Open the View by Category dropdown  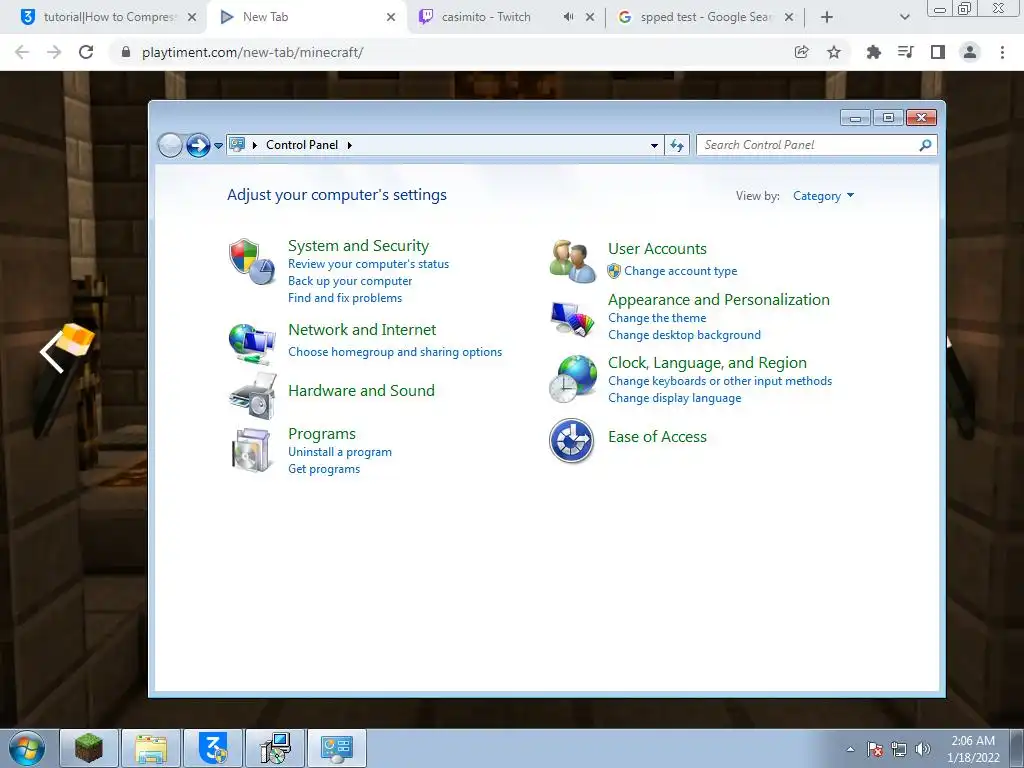click(x=823, y=196)
